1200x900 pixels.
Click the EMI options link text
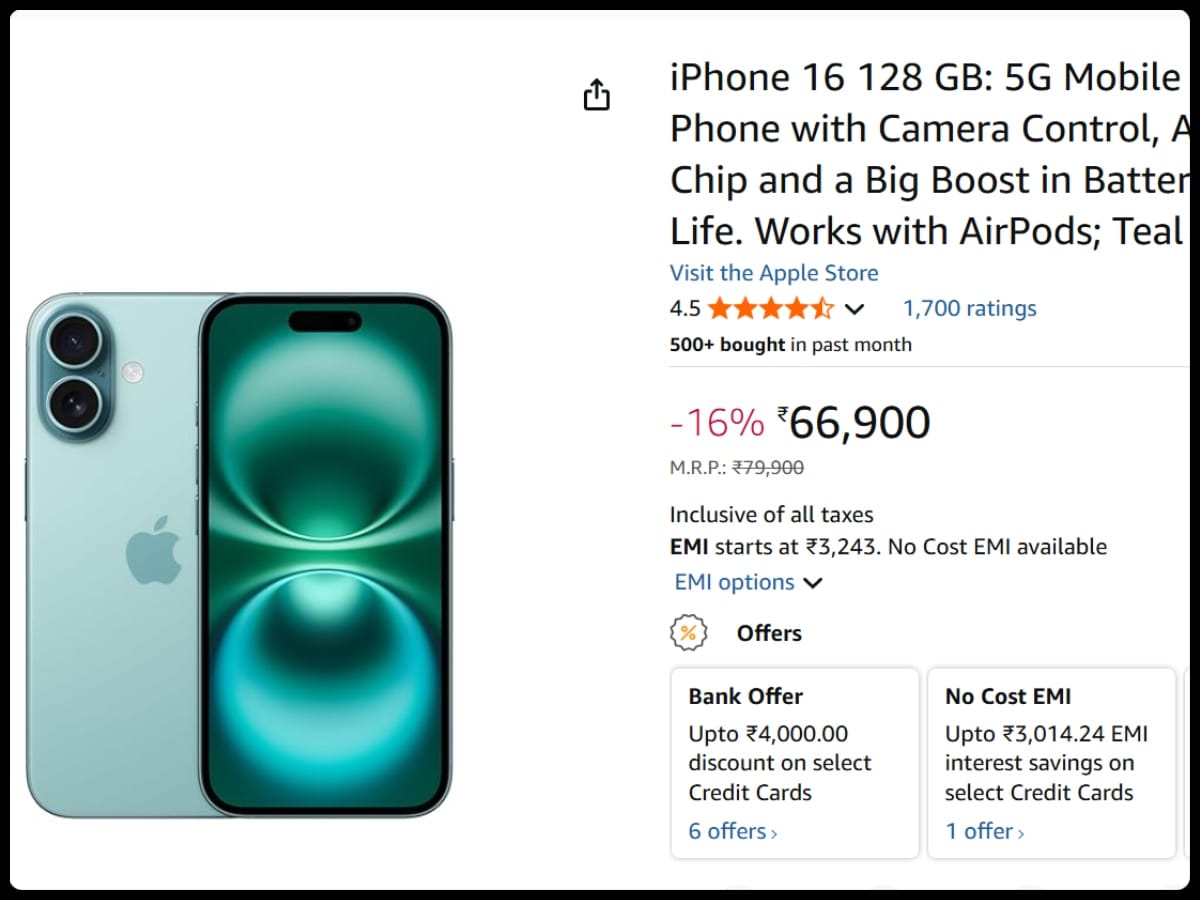[x=735, y=582]
